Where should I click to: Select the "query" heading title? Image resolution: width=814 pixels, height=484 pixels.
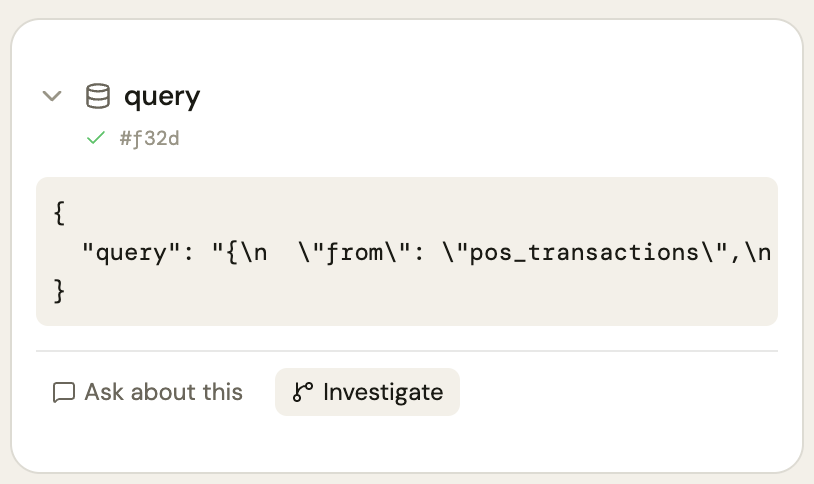click(162, 97)
